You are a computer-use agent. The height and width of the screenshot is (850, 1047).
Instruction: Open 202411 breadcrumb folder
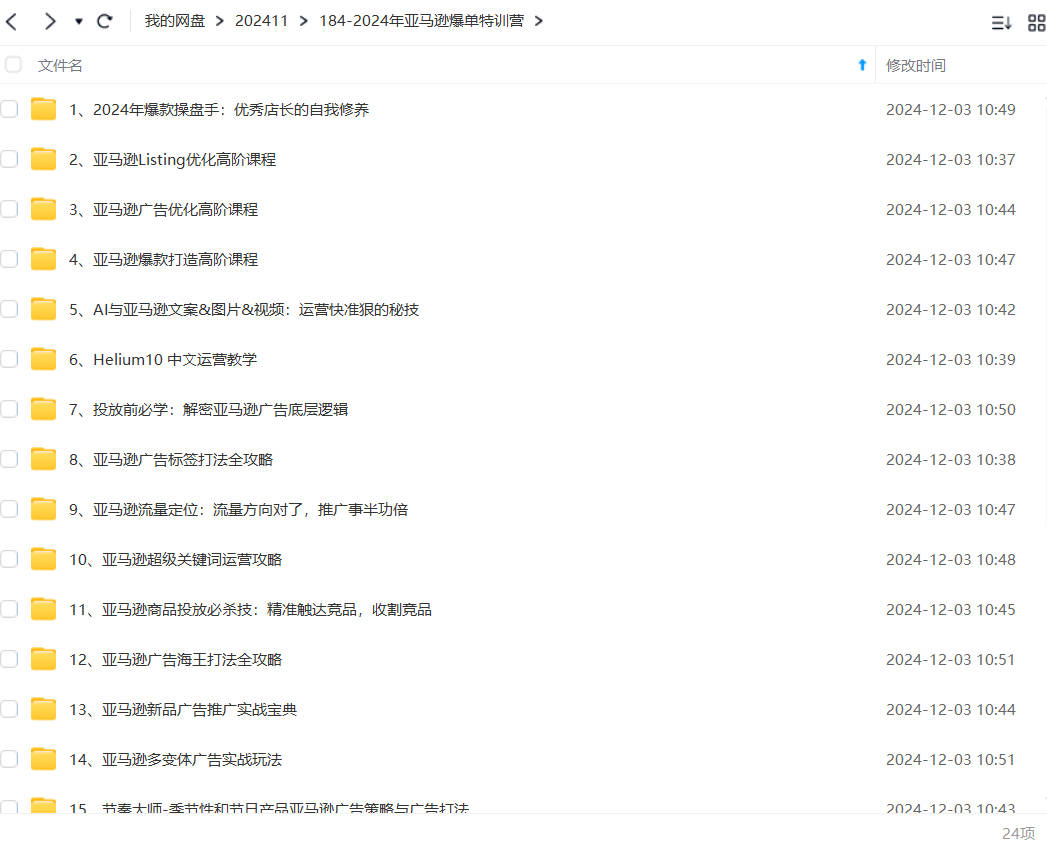tap(261, 21)
